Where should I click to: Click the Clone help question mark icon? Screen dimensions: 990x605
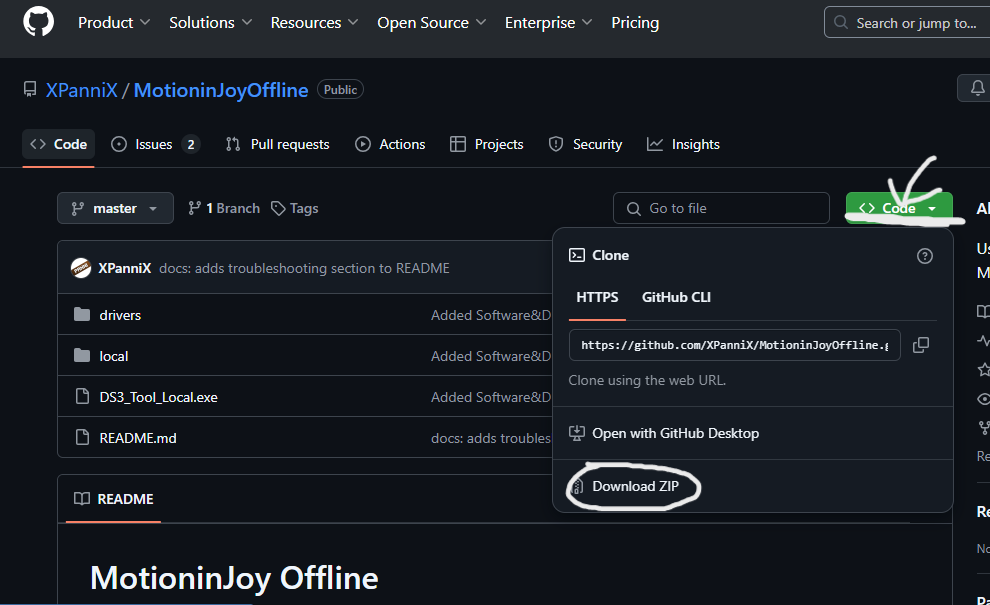click(x=924, y=256)
